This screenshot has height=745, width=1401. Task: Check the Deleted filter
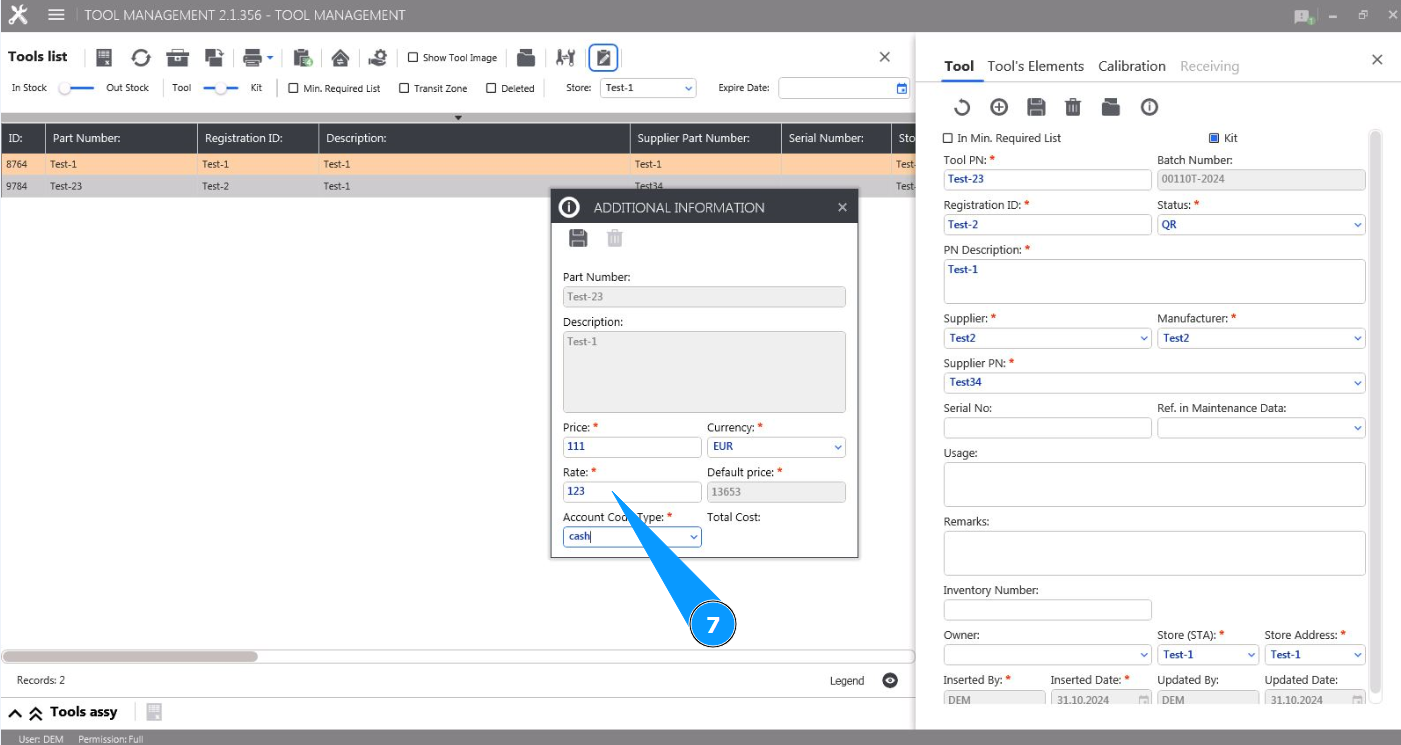pos(491,88)
